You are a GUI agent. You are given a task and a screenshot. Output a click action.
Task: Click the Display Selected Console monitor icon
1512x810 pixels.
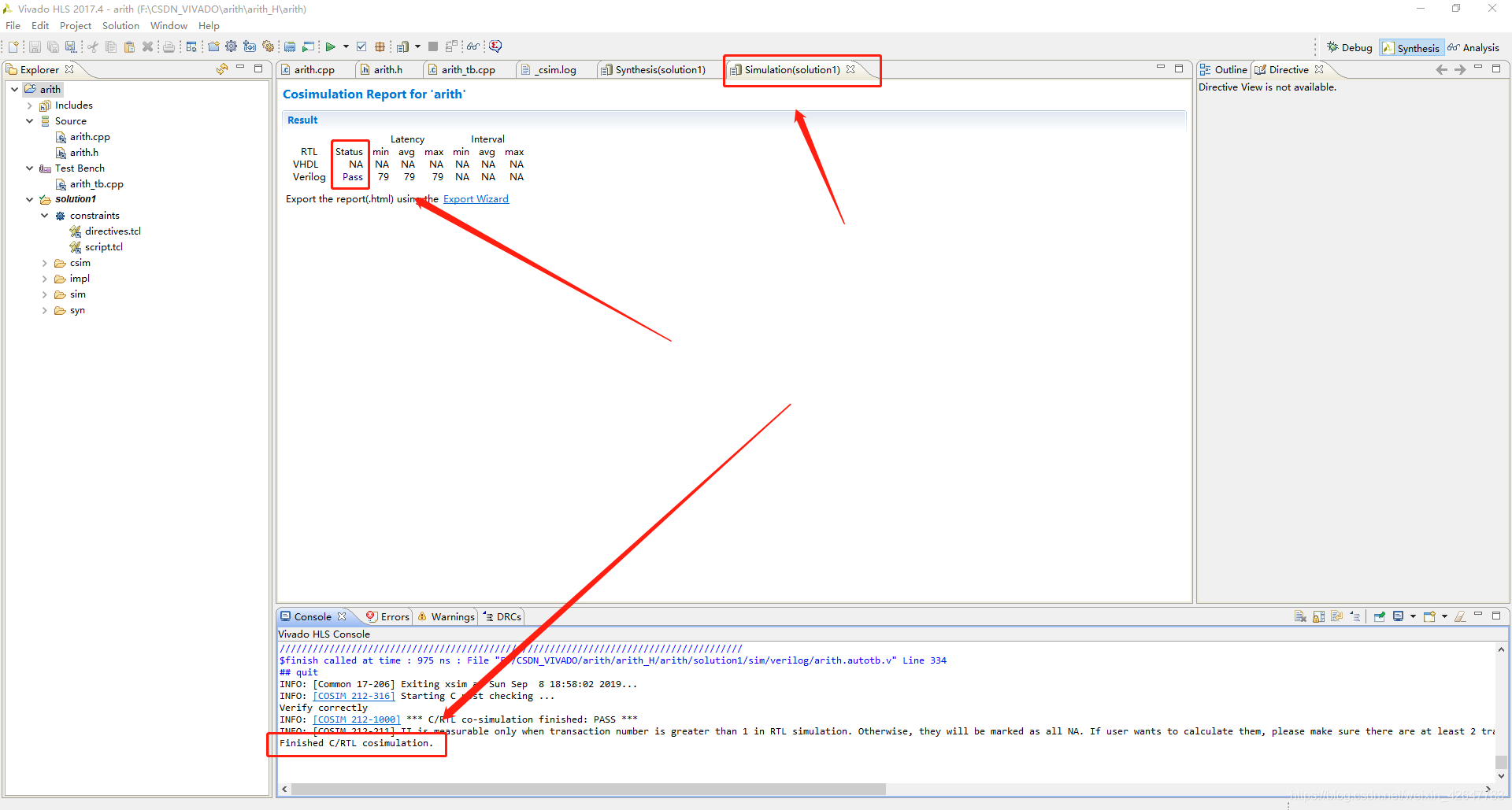[1398, 616]
